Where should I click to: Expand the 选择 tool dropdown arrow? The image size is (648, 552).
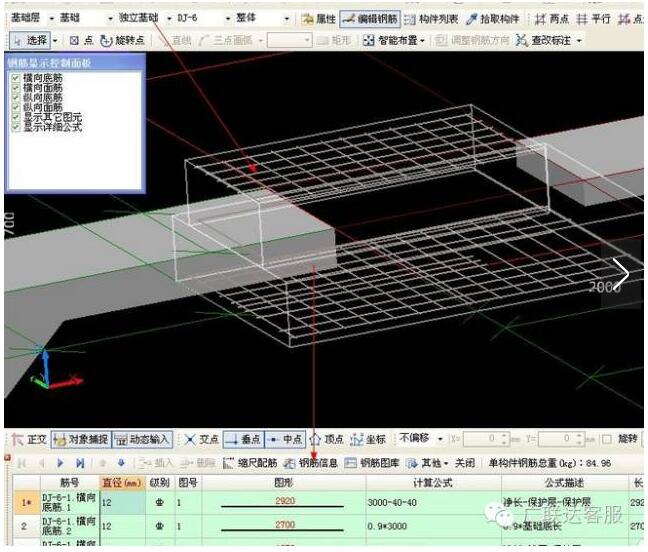55,41
